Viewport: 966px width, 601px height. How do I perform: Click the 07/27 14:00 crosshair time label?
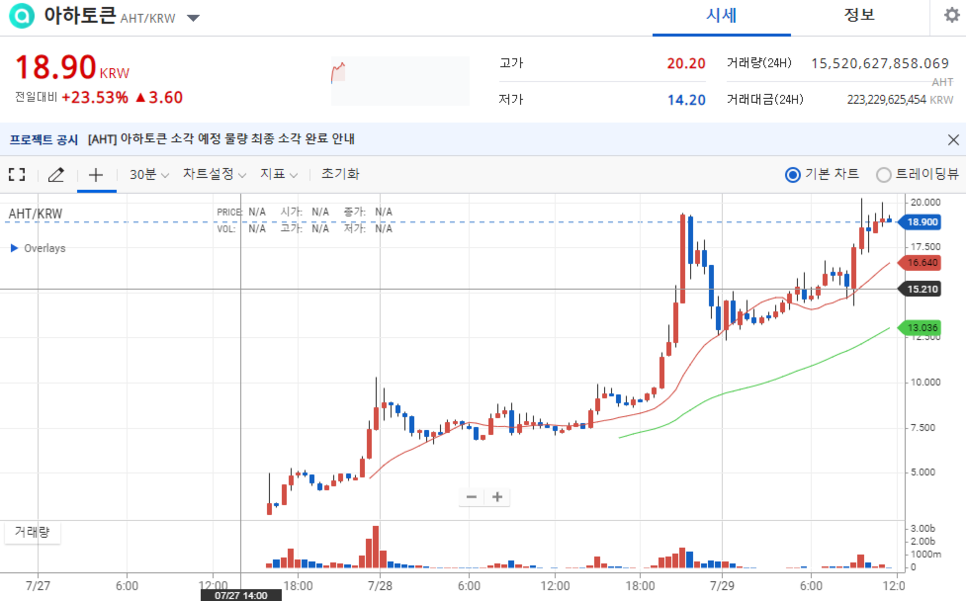[241, 595]
